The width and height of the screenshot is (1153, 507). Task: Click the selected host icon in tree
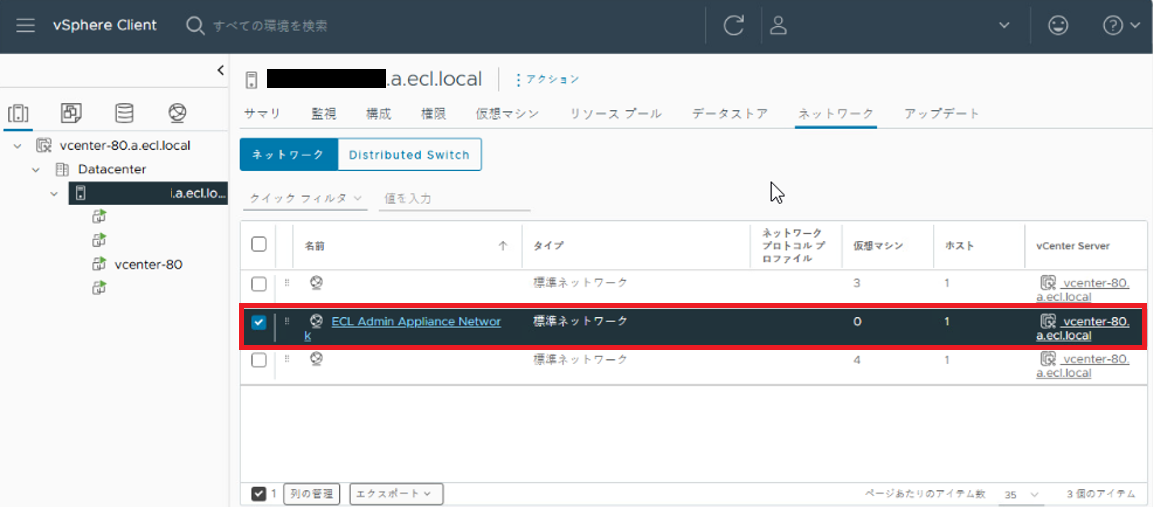(81, 194)
